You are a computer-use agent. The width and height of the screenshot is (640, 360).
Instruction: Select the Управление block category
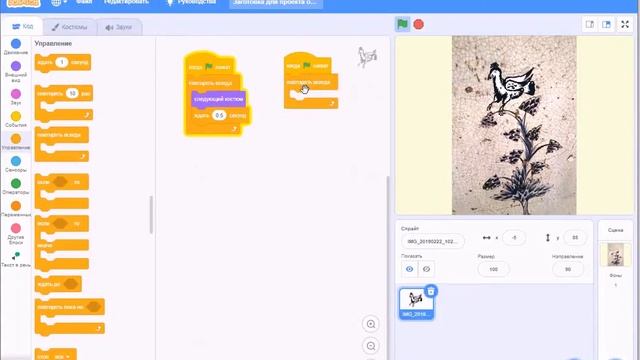click(16, 142)
